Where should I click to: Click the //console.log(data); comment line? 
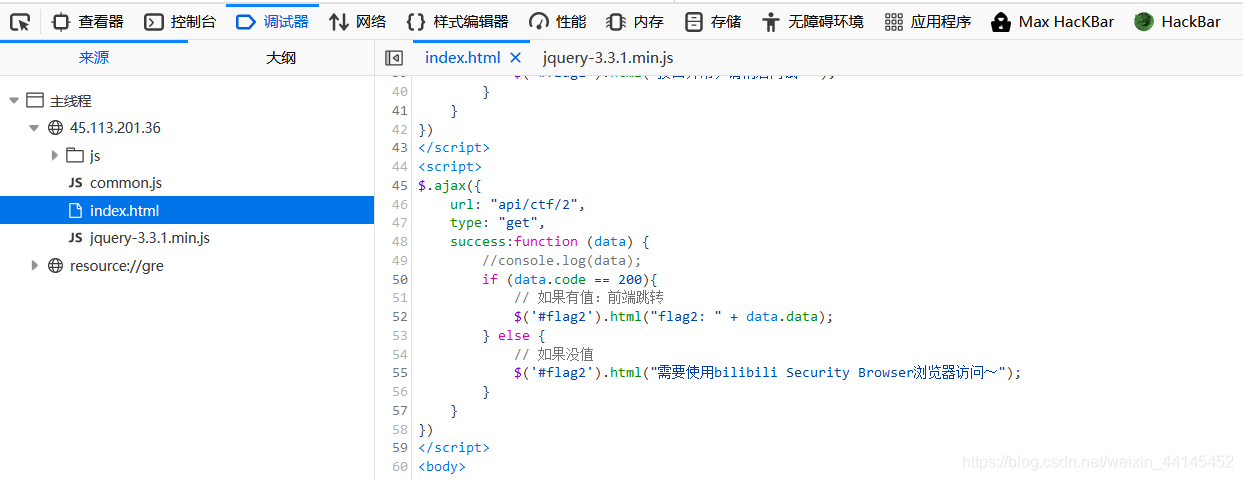[x=561, y=260]
